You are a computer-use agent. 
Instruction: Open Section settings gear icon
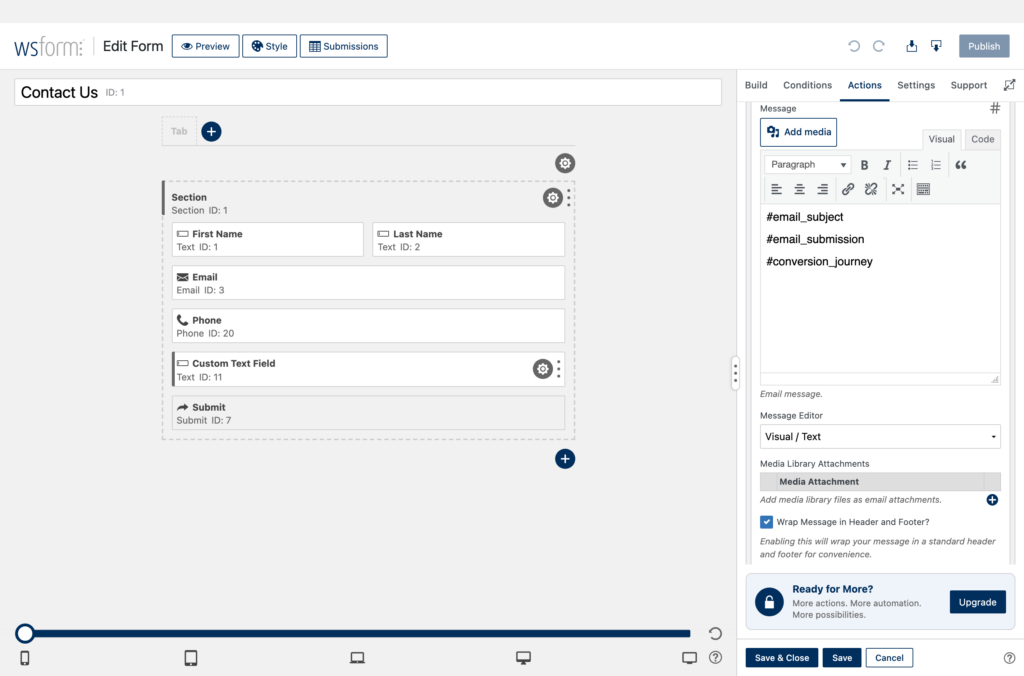coord(552,198)
